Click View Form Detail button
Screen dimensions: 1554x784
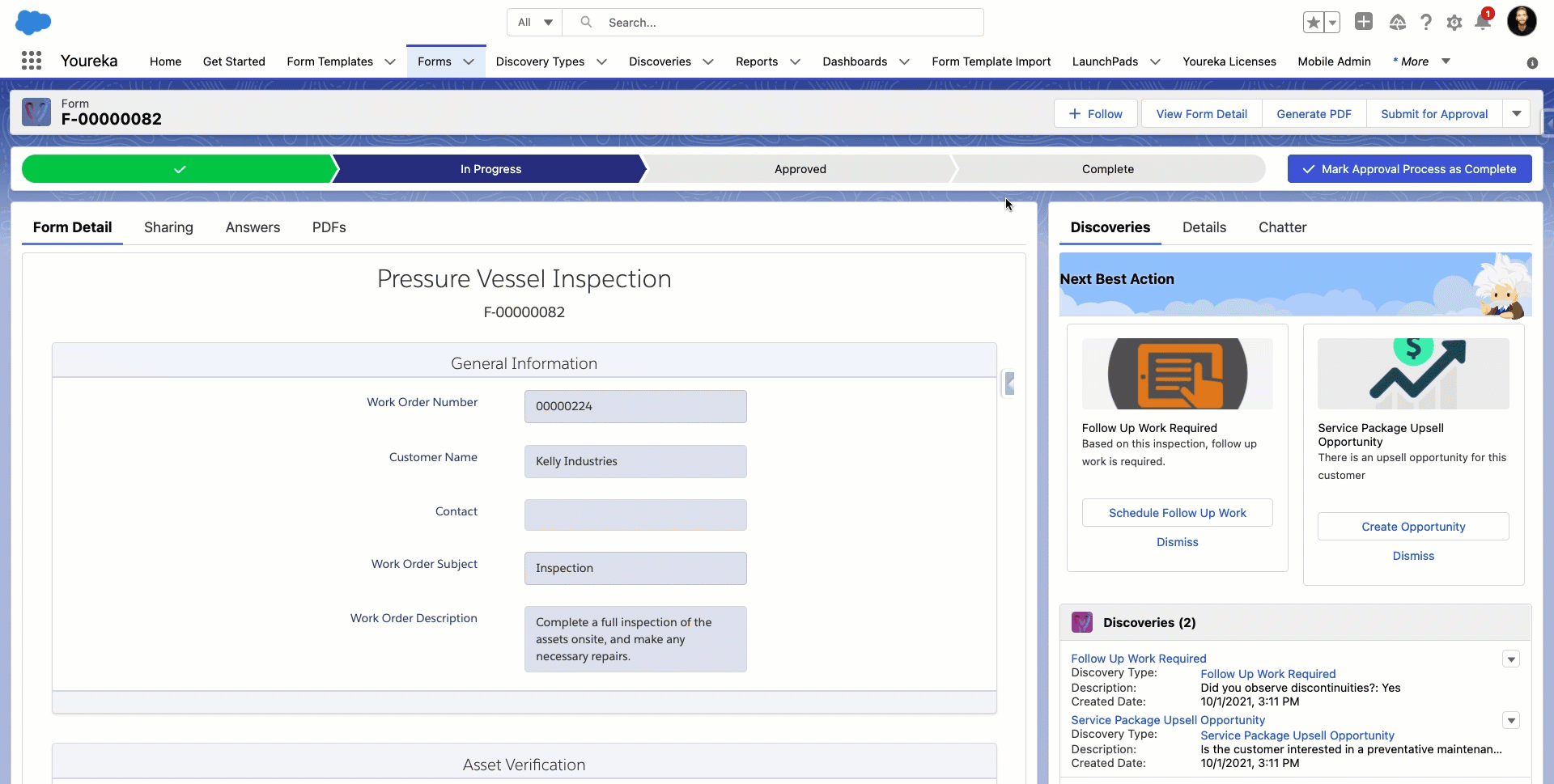coord(1201,114)
